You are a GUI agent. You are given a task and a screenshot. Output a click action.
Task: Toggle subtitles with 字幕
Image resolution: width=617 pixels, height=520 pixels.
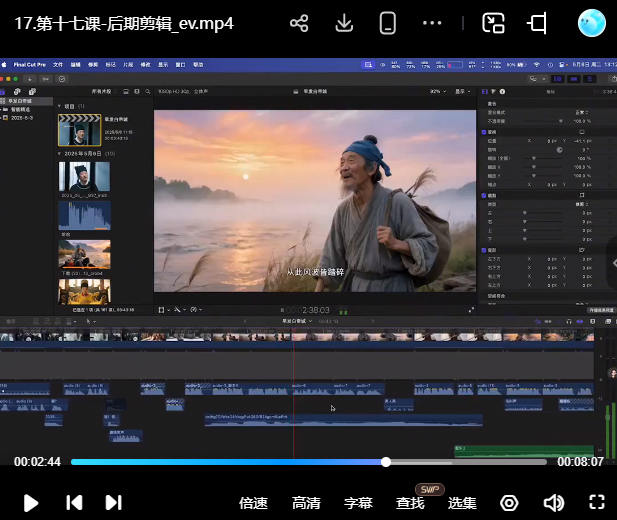(358, 503)
